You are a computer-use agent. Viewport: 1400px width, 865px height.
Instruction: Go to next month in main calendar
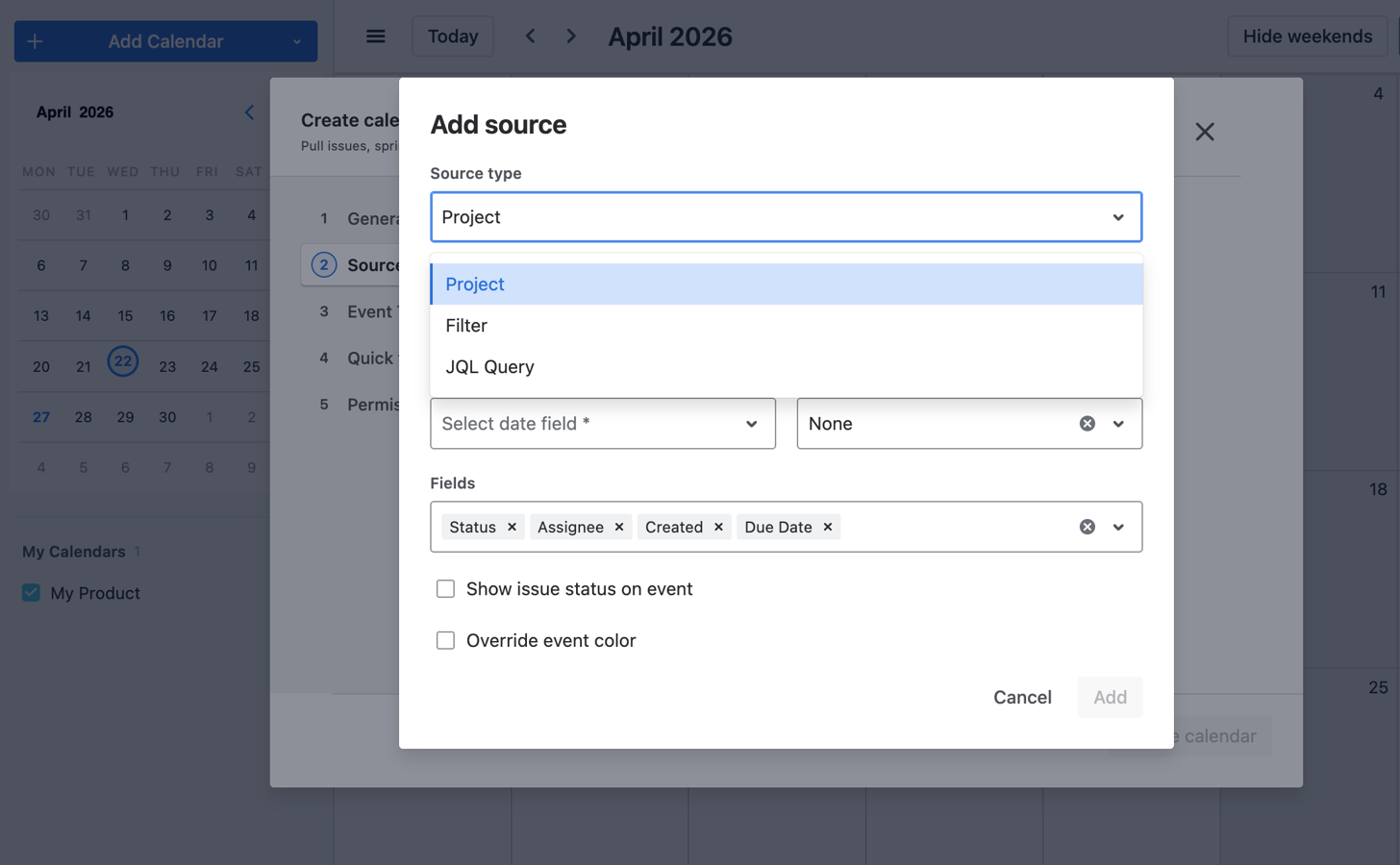click(x=571, y=37)
